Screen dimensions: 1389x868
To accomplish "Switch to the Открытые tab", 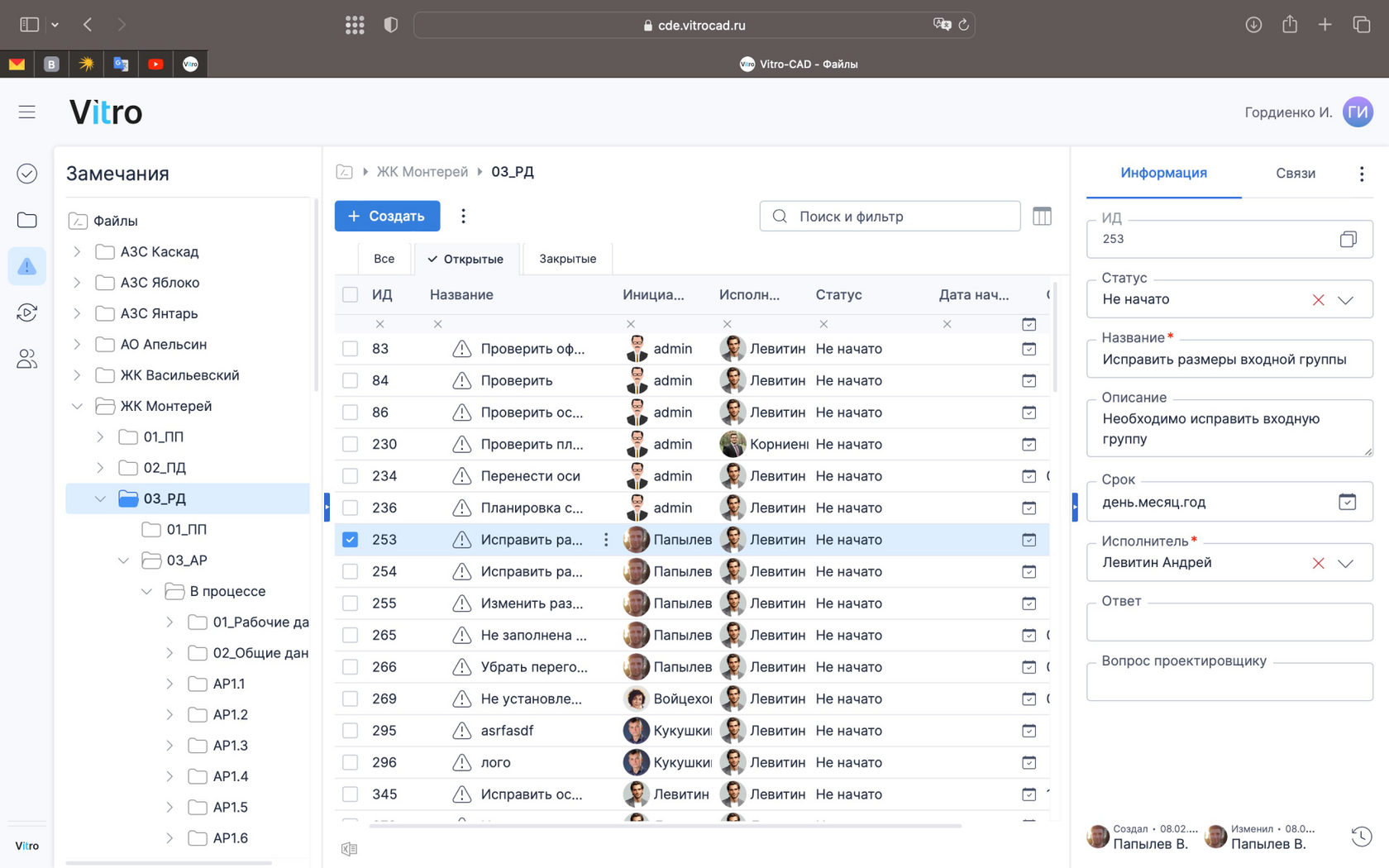I will tap(465, 259).
